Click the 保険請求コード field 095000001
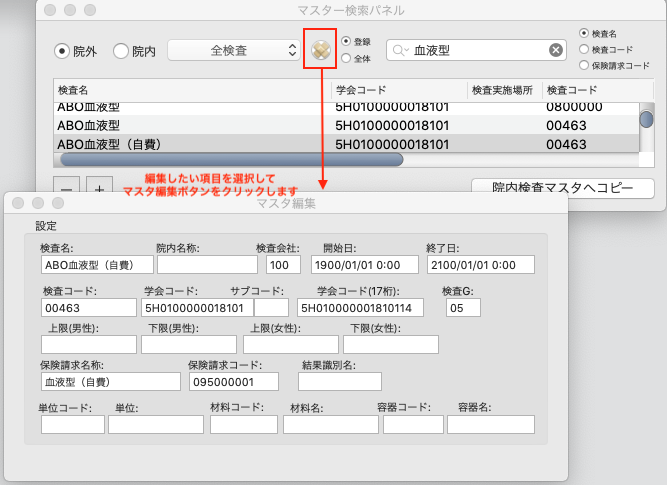This screenshot has height=485, width=667. (234, 382)
